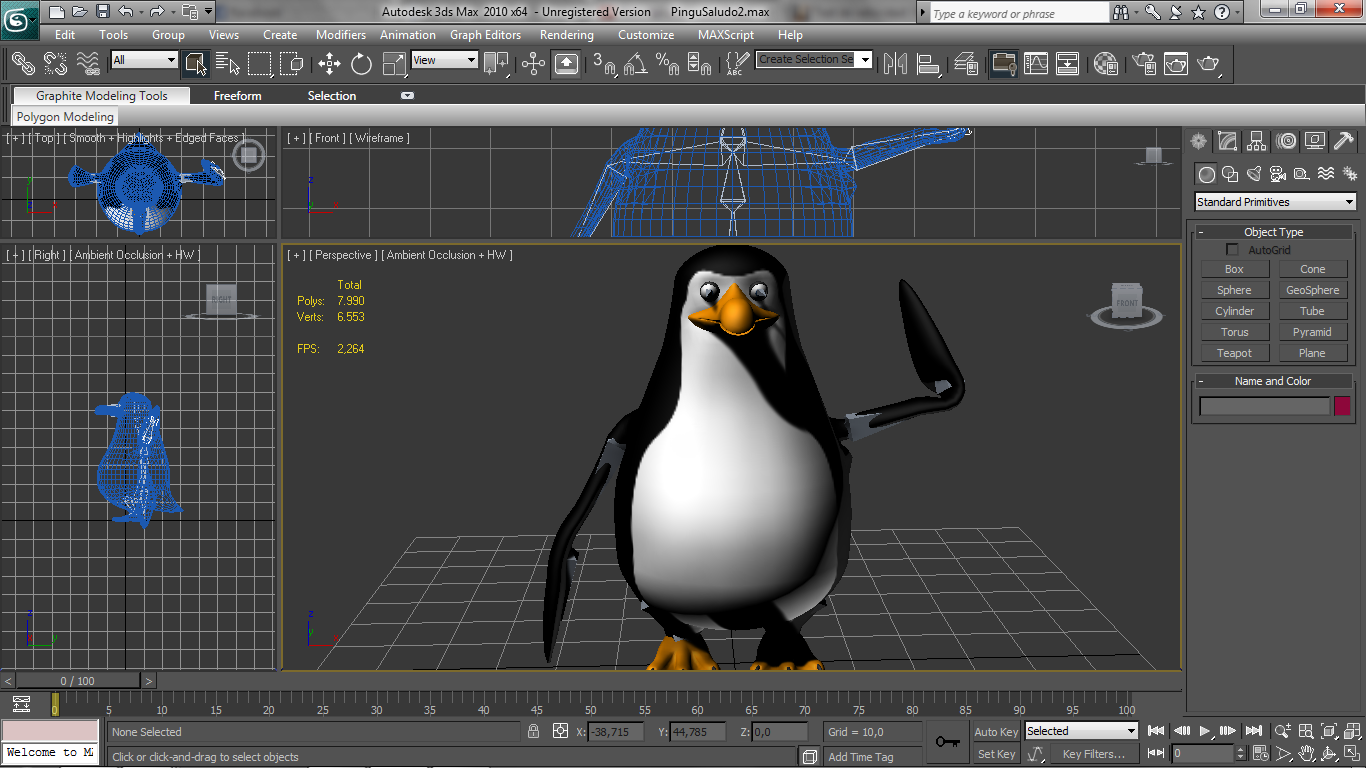The width and height of the screenshot is (1366, 768).
Task: Toggle Auto Key animation mode
Action: tap(996, 732)
